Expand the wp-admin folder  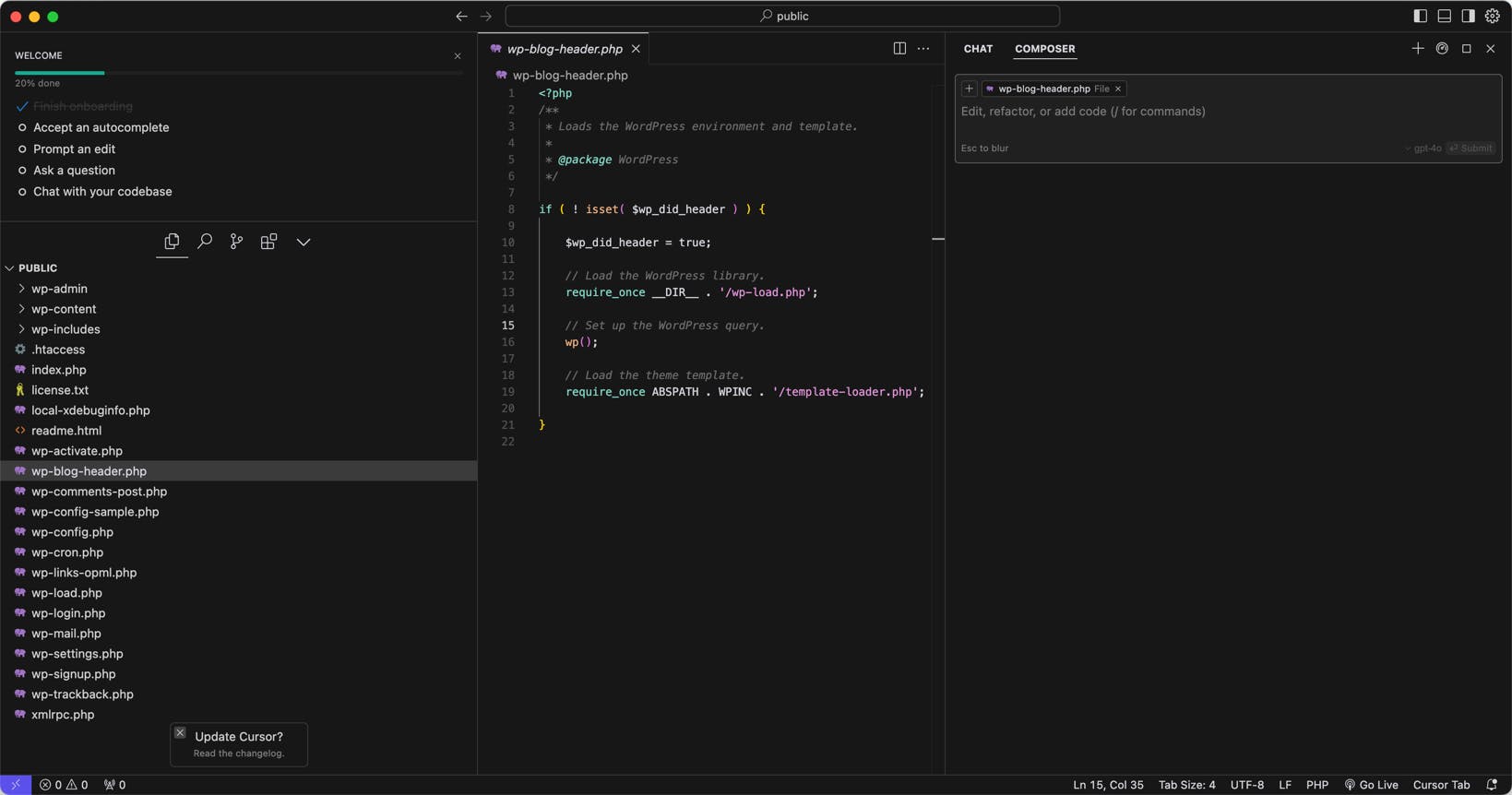pyautogui.click(x=59, y=289)
